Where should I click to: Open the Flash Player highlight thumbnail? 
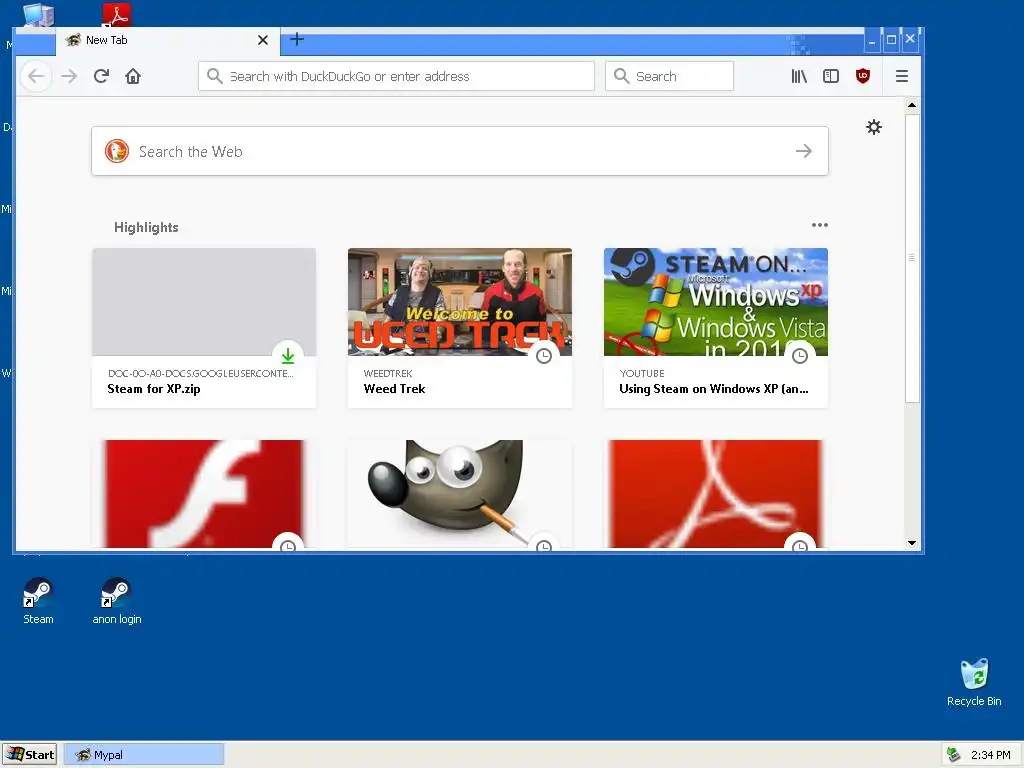click(204, 494)
